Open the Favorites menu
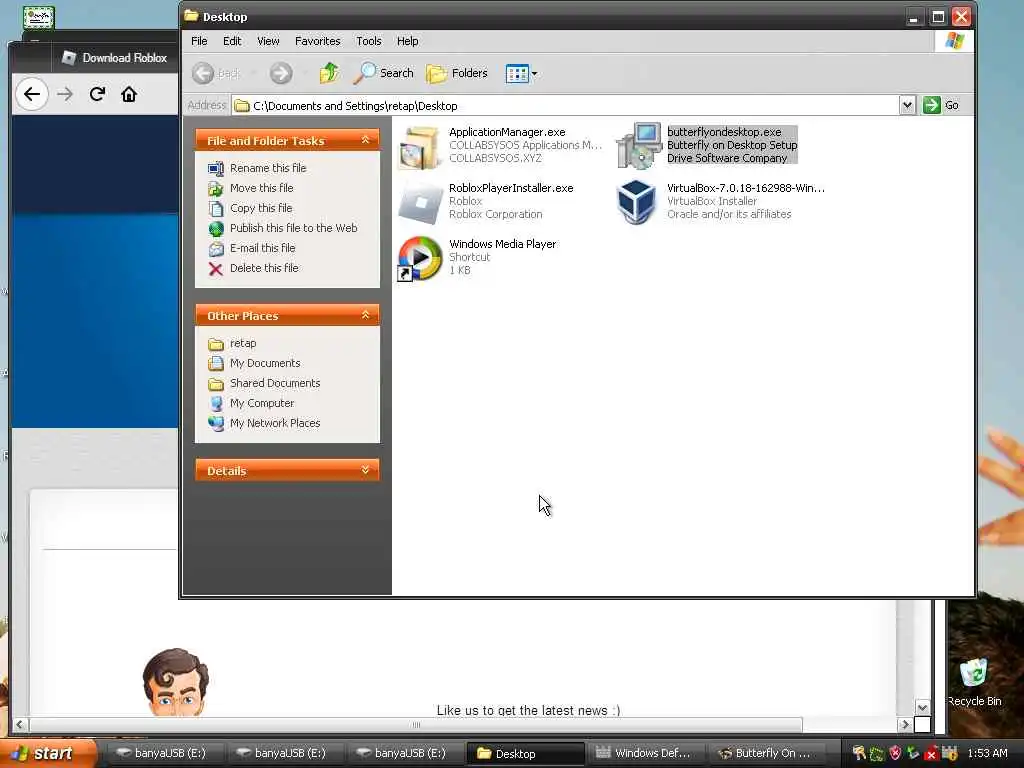The height and width of the screenshot is (768, 1024). coord(317,41)
